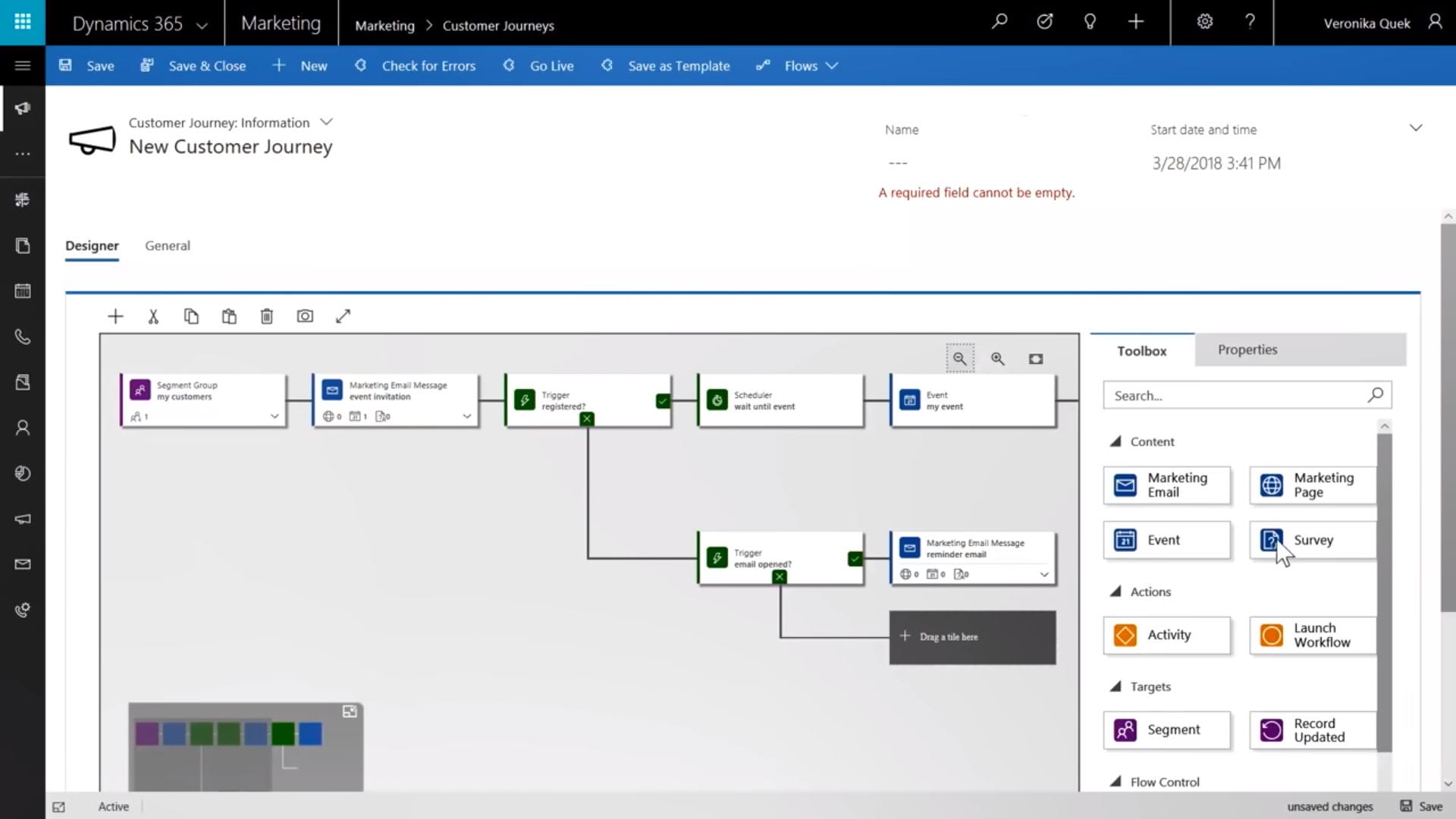The height and width of the screenshot is (819, 1456).
Task: Click the Toolbox search field
Action: point(1236,396)
